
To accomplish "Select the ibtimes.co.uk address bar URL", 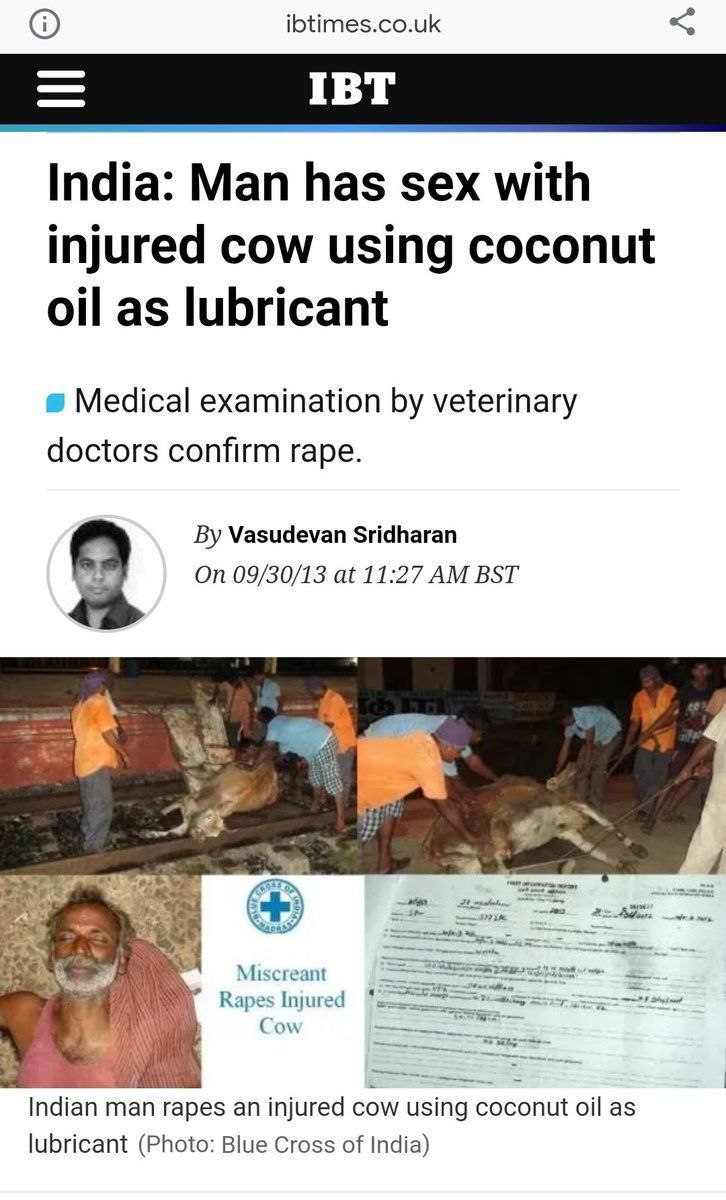I will point(363,24).
